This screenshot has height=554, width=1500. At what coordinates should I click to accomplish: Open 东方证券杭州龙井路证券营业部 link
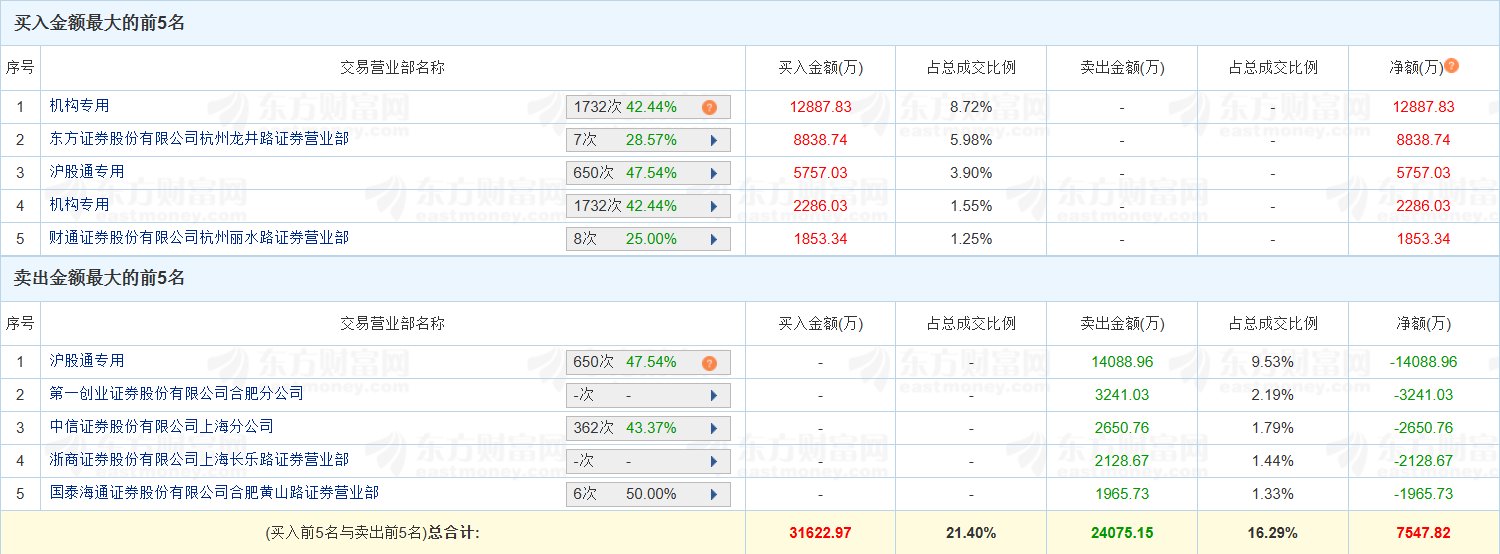point(199,139)
